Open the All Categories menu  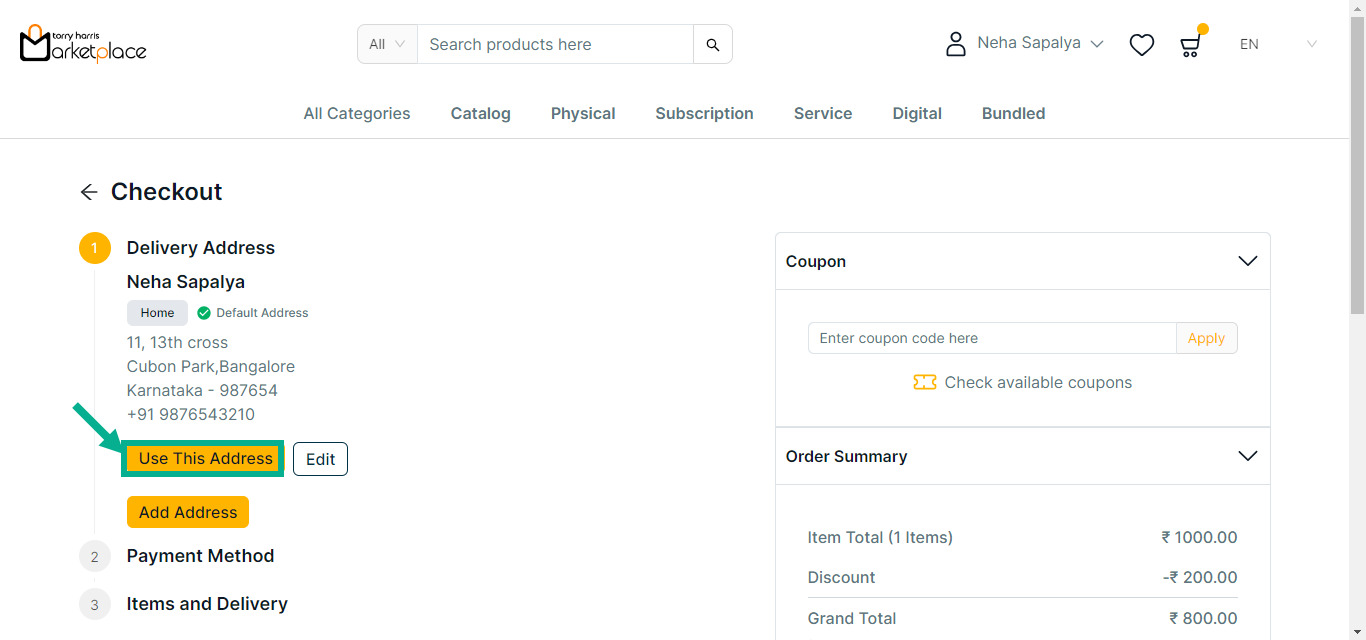pyautogui.click(x=357, y=113)
